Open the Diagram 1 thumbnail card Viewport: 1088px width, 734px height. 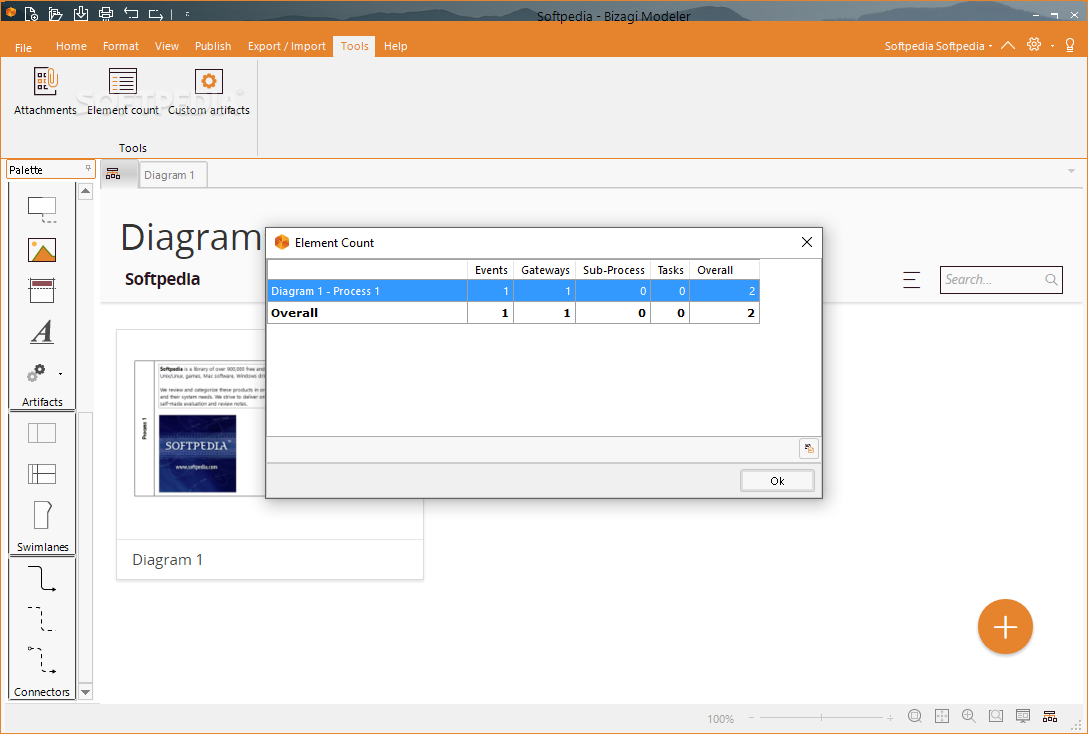coord(269,454)
